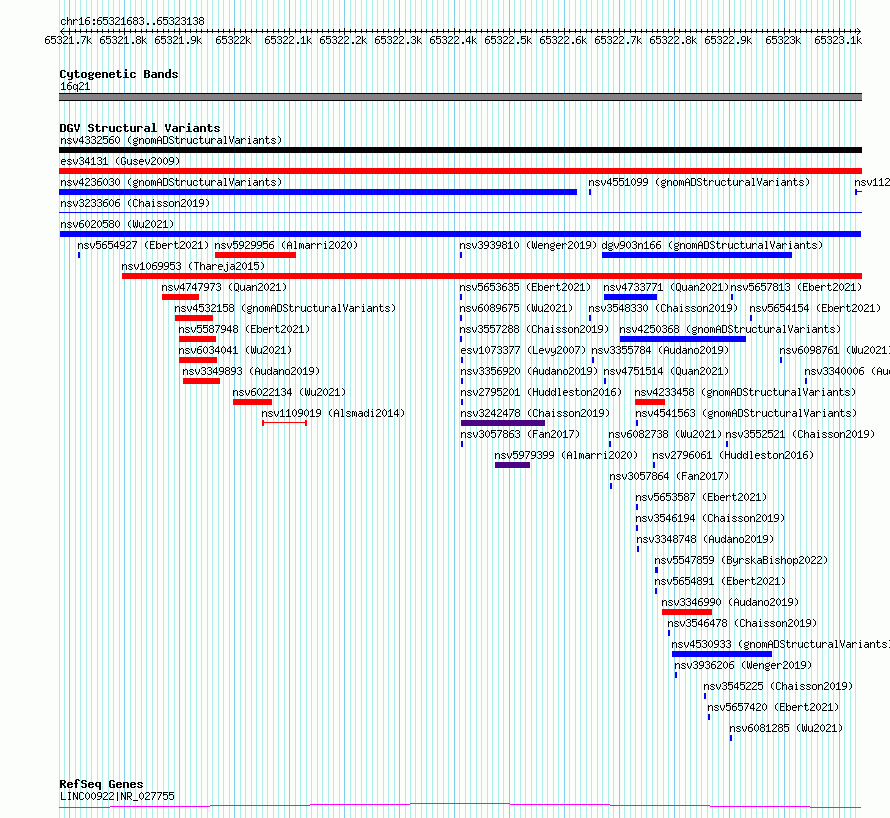Click the nsv4332560 gnomAD black variant bar
Screen dimensions: 890x818
tap(460, 150)
